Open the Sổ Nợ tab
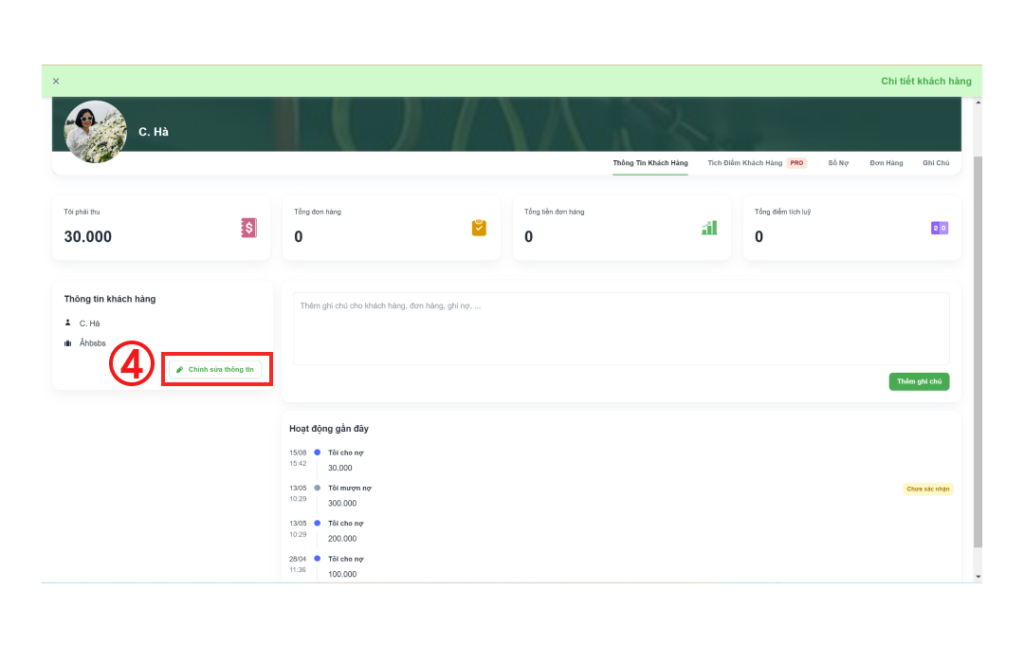This screenshot has width=1024, height=647. pyautogui.click(x=838, y=162)
